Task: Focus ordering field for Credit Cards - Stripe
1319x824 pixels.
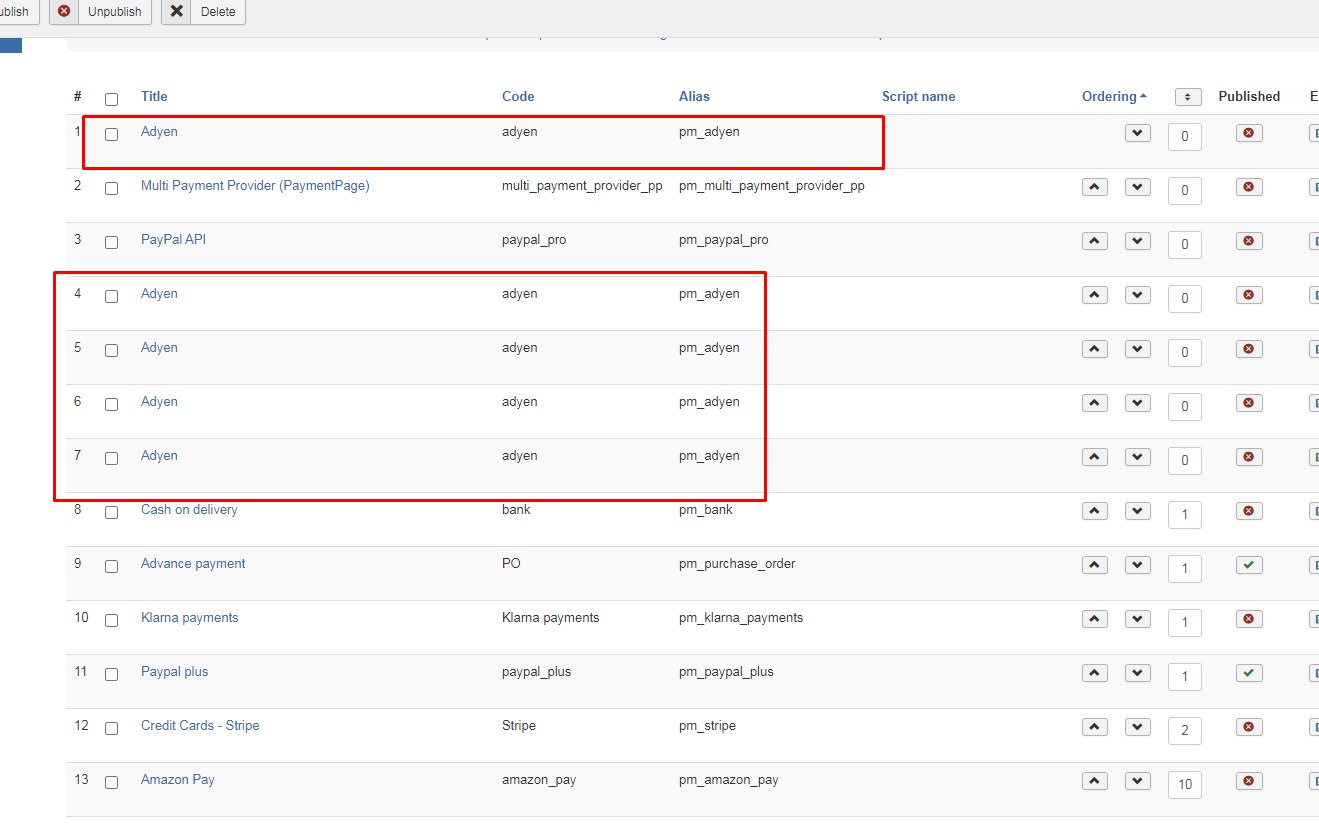Action: [1185, 730]
